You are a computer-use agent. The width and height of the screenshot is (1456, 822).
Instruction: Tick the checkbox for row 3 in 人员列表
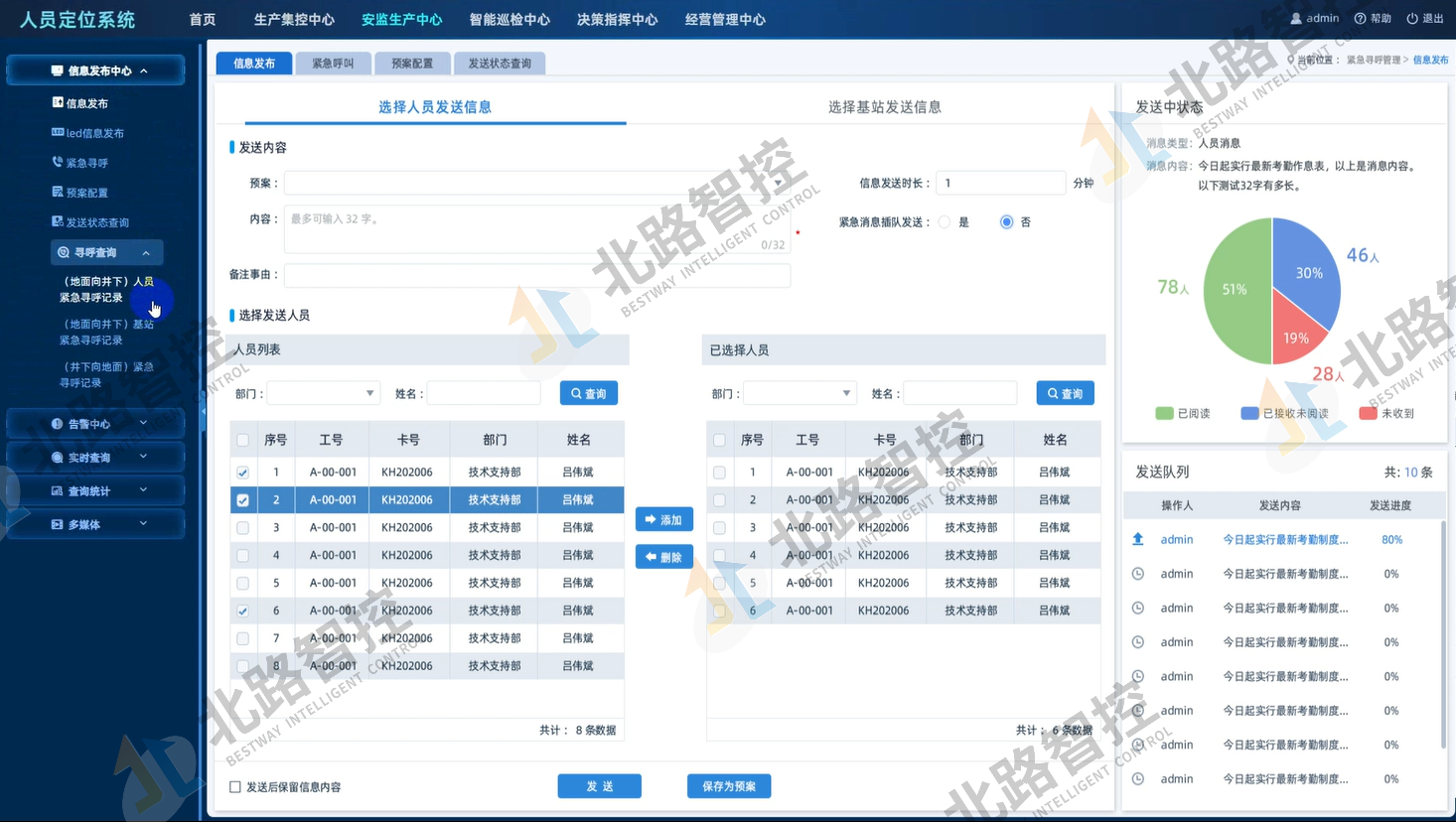[243, 528]
